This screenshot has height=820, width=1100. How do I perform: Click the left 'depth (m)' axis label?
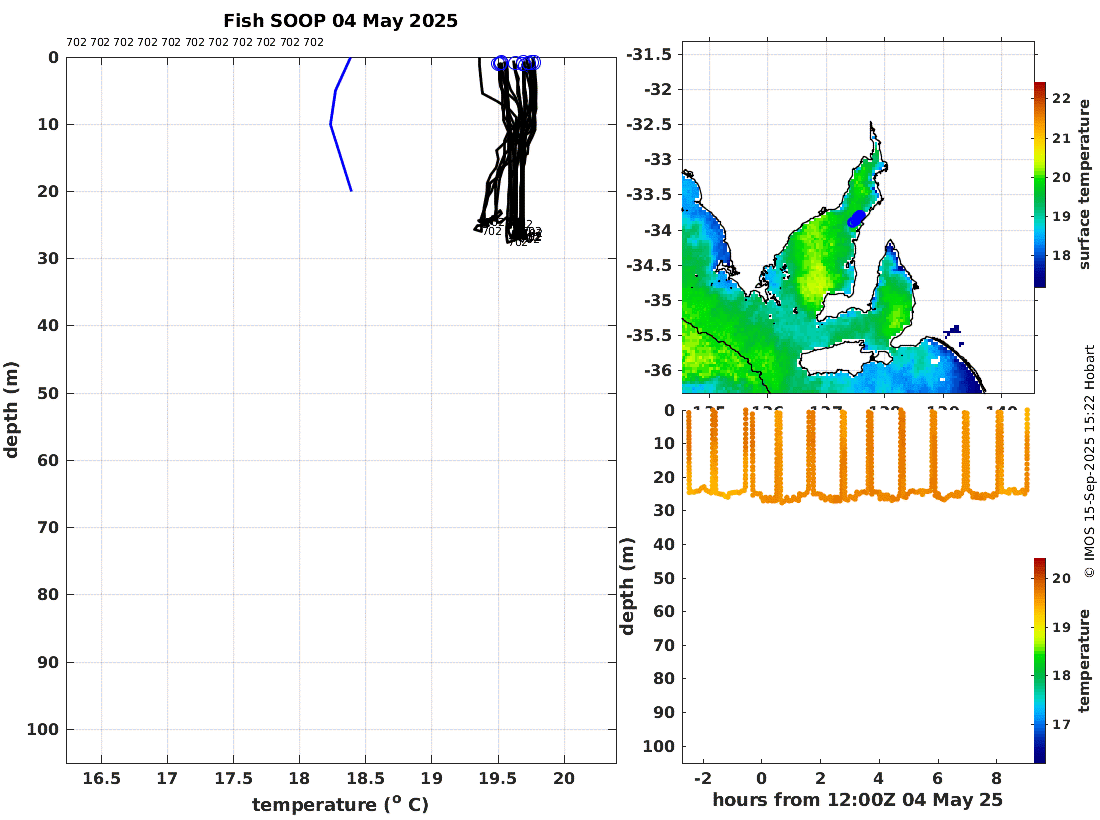pyautogui.click(x=11, y=410)
